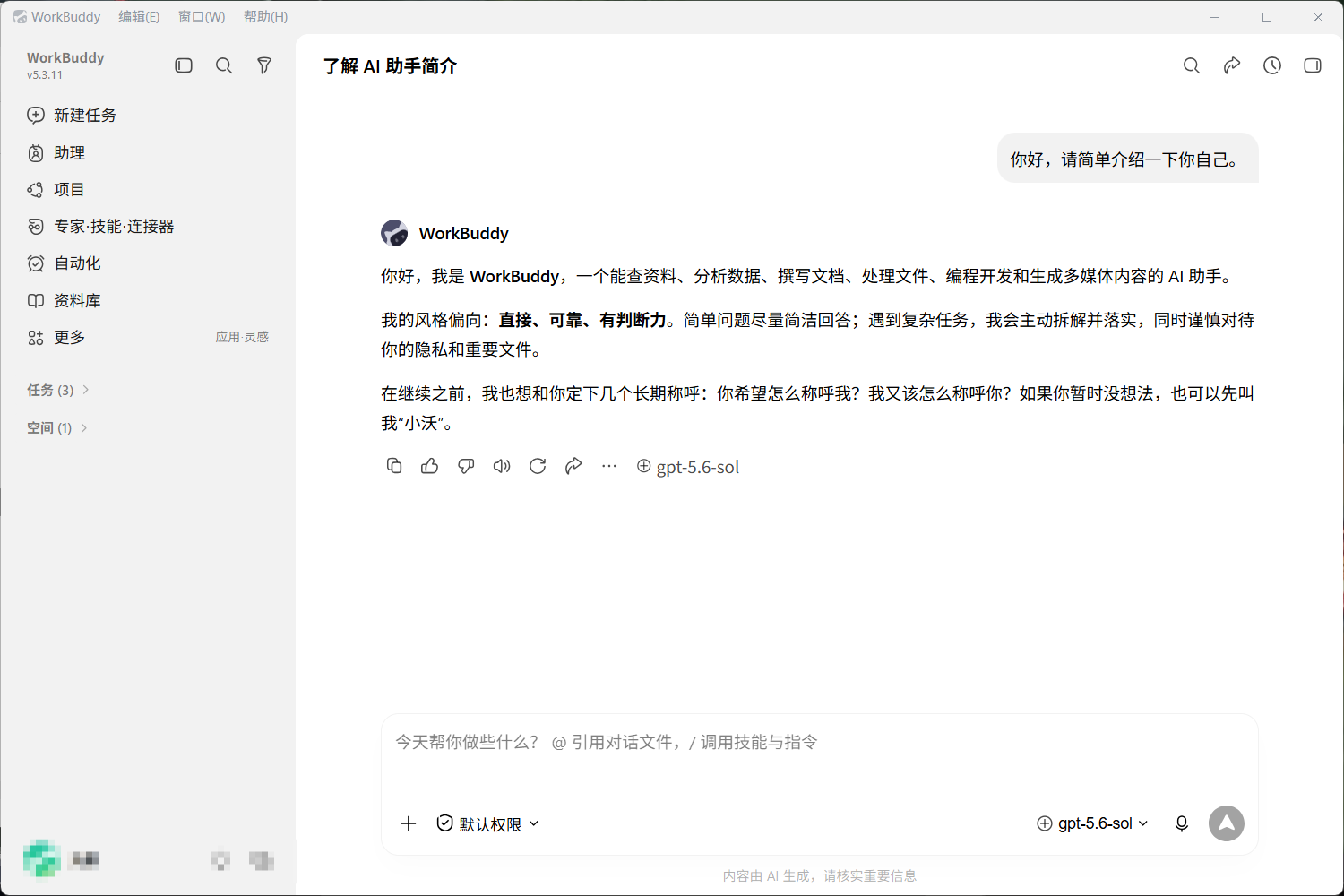The image size is (1344, 896).
Task: Open the 窗口(W) menu
Action: (x=202, y=17)
